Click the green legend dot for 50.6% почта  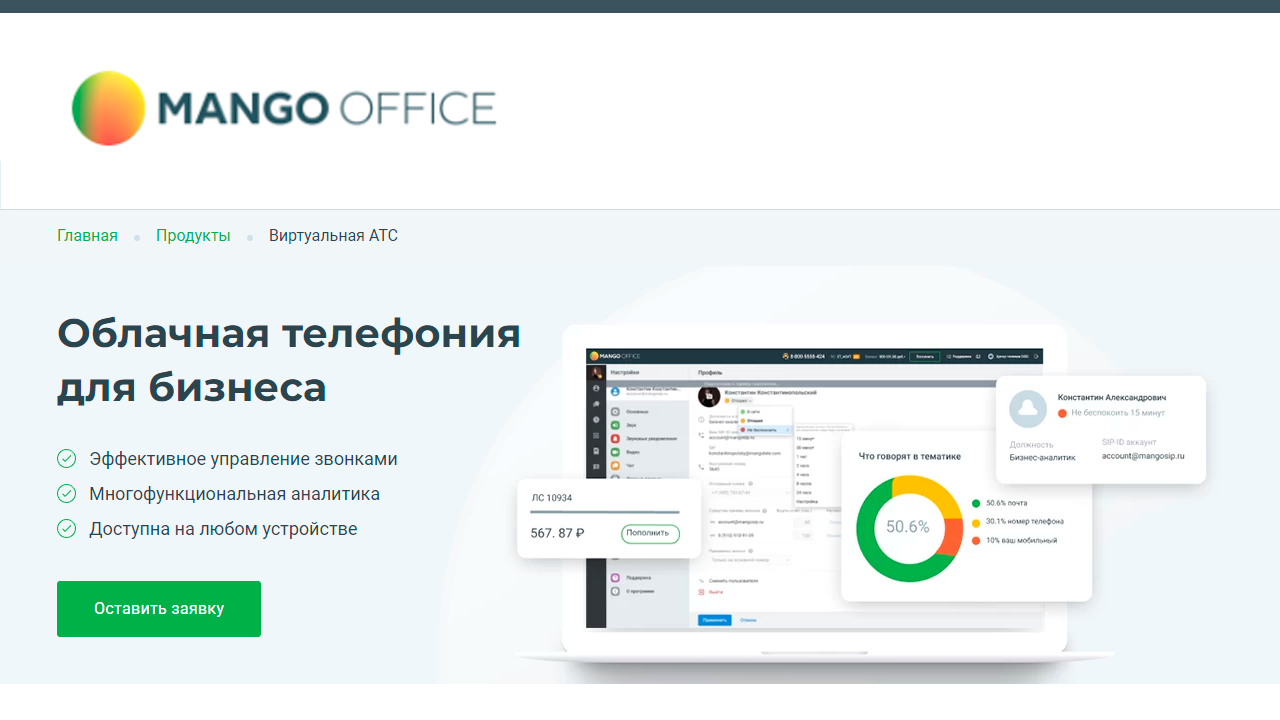[976, 503]
